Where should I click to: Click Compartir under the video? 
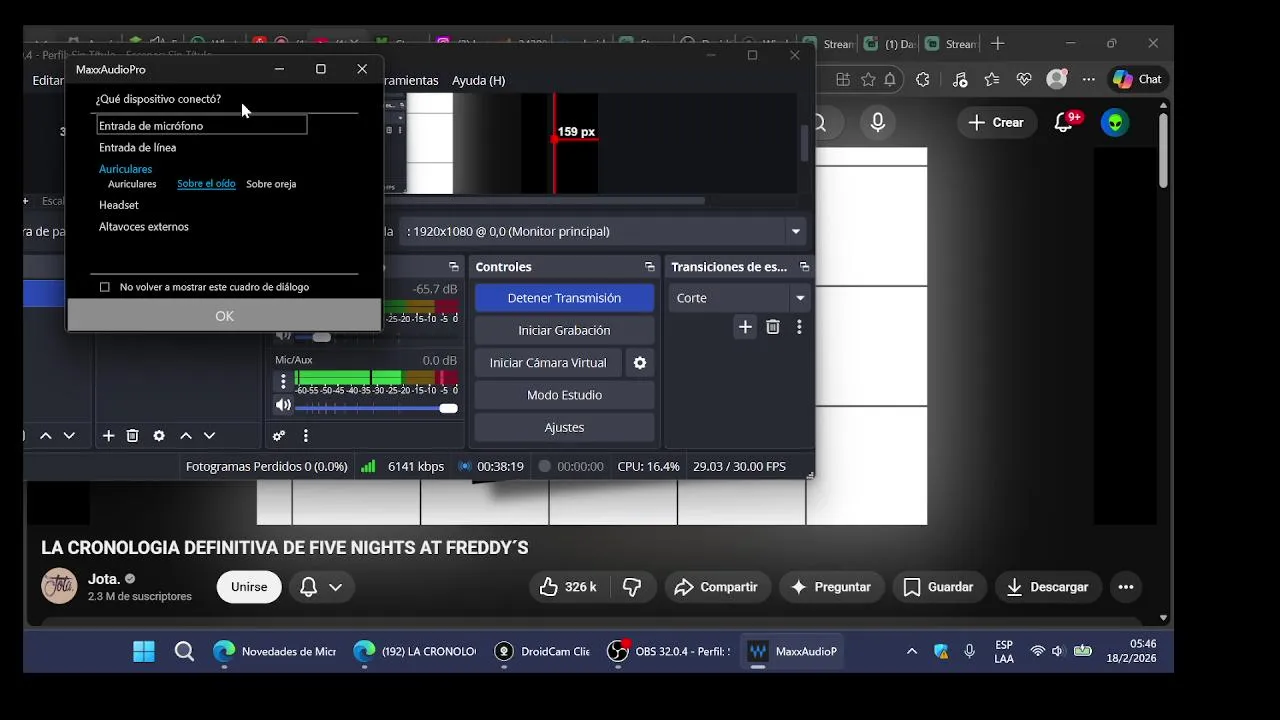(715, 587)
